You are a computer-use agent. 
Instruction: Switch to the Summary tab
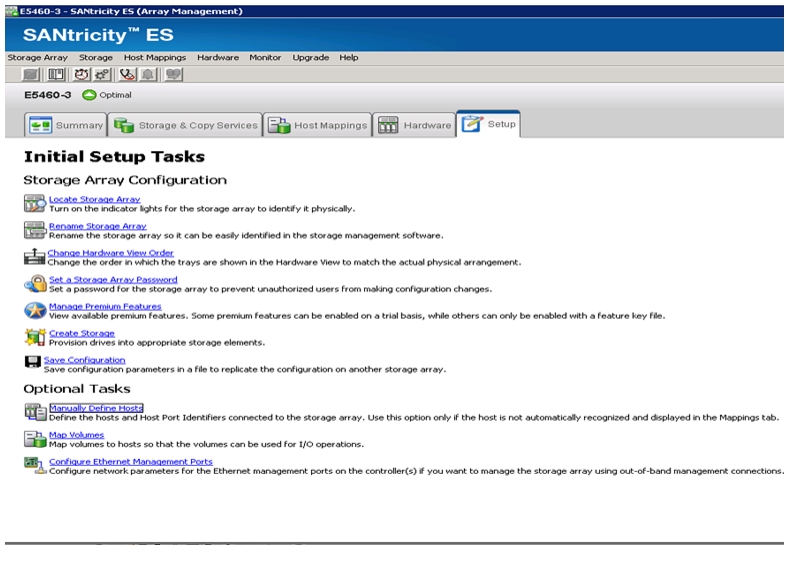(66, 125)
